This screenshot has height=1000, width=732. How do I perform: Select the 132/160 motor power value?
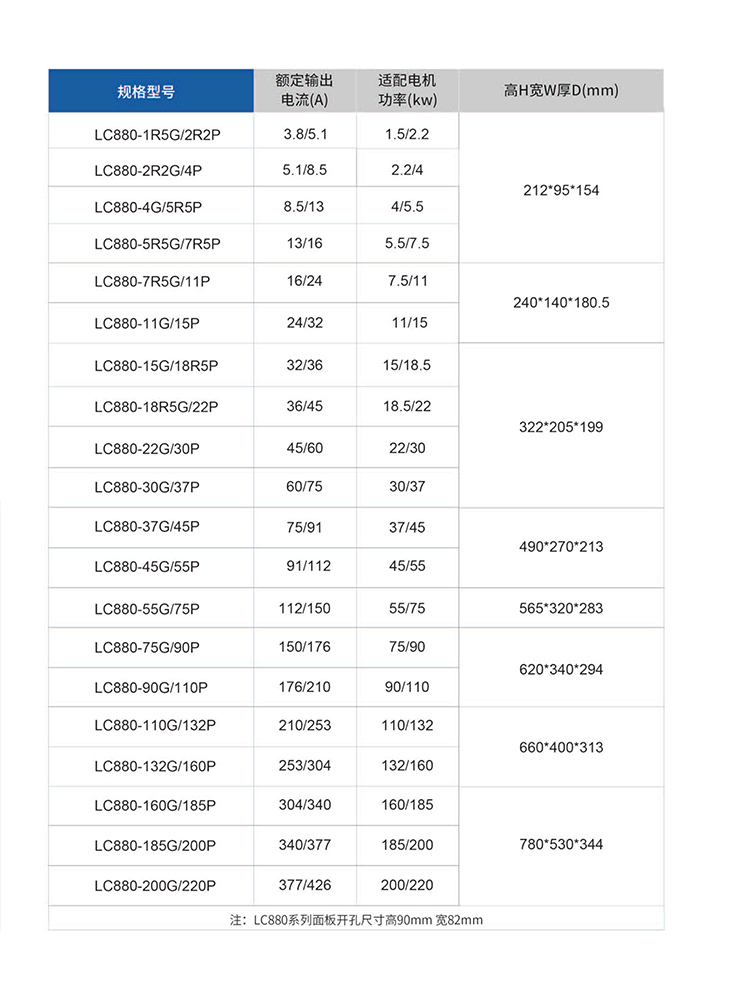[x=407, y=766]
